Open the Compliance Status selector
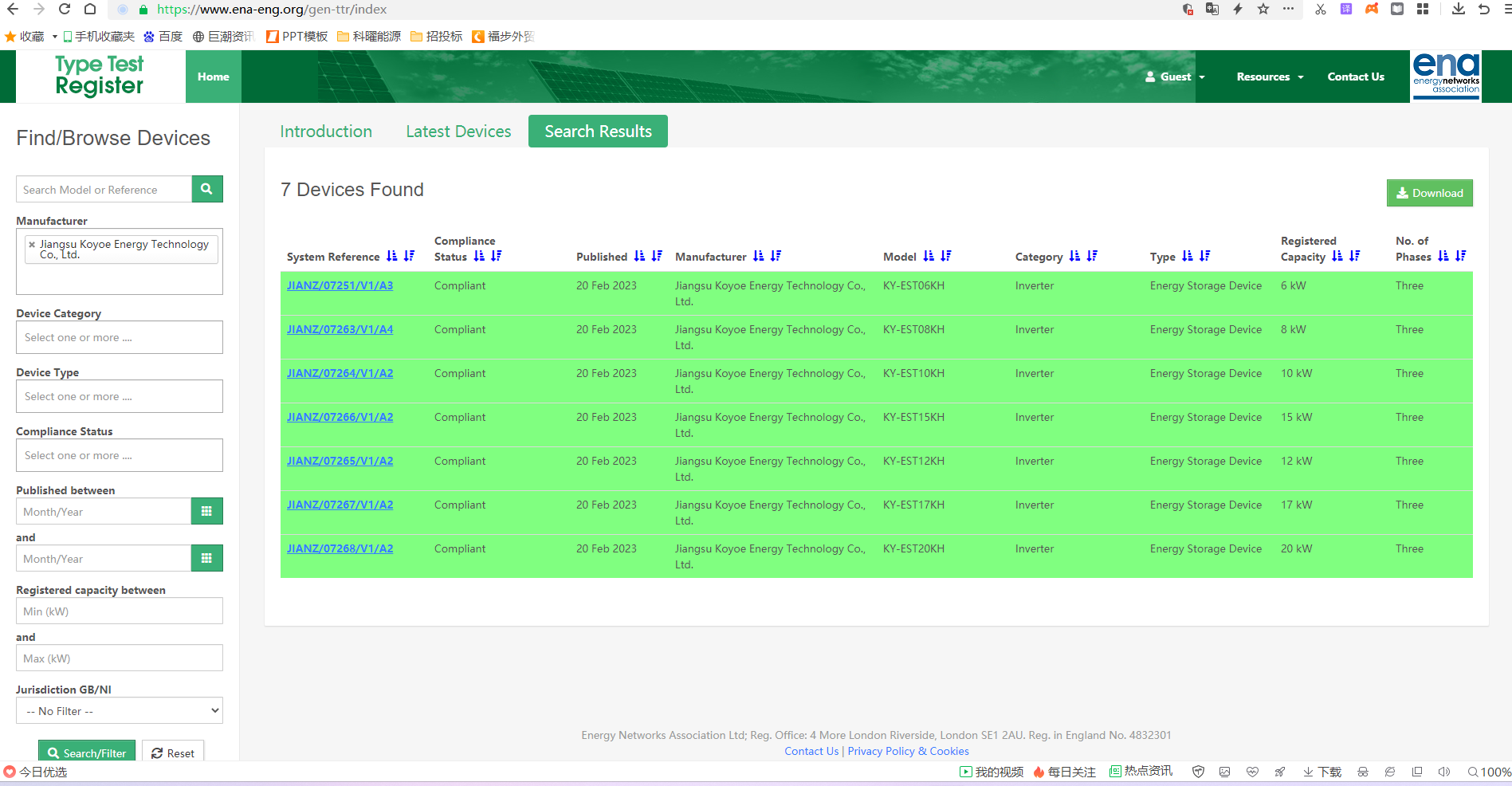This screenshot has width=1512, height=786. (x=120, y=455)
